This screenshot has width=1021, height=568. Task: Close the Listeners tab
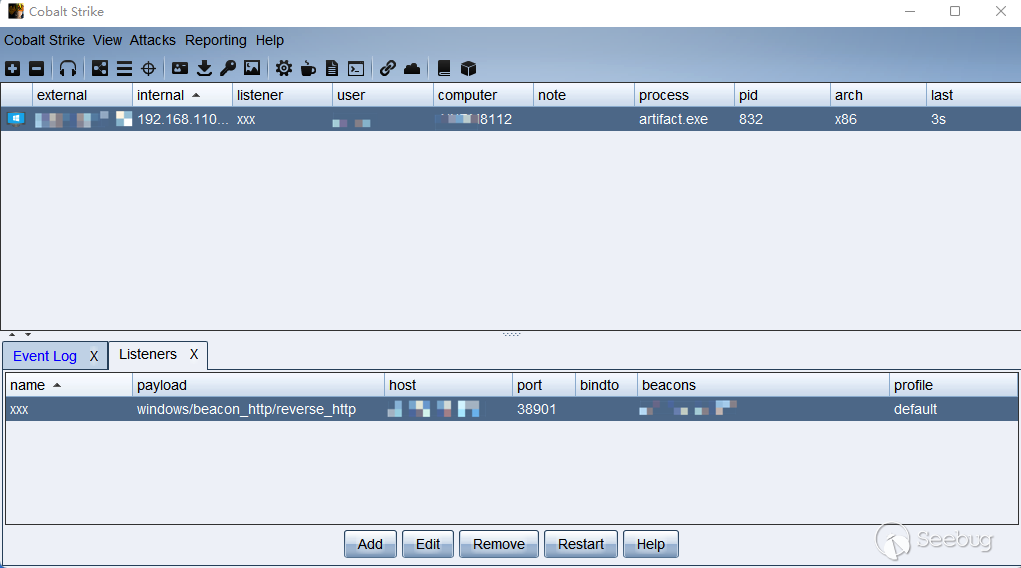[x=194, y=354]
